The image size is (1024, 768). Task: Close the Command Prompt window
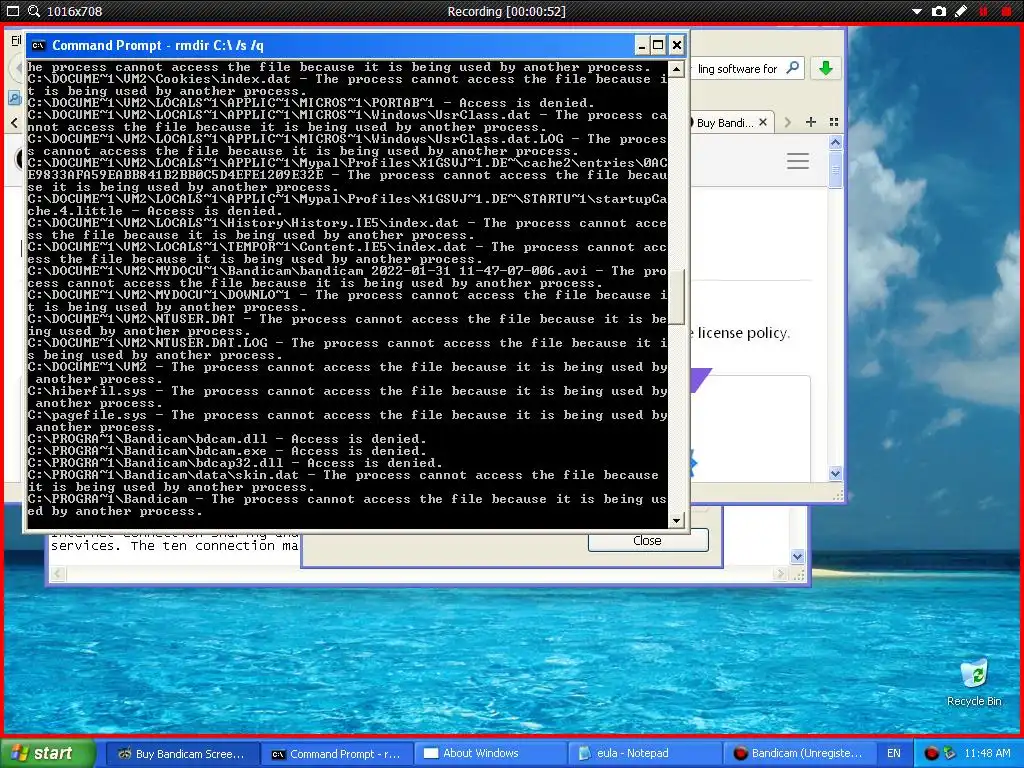click(677, 45)
